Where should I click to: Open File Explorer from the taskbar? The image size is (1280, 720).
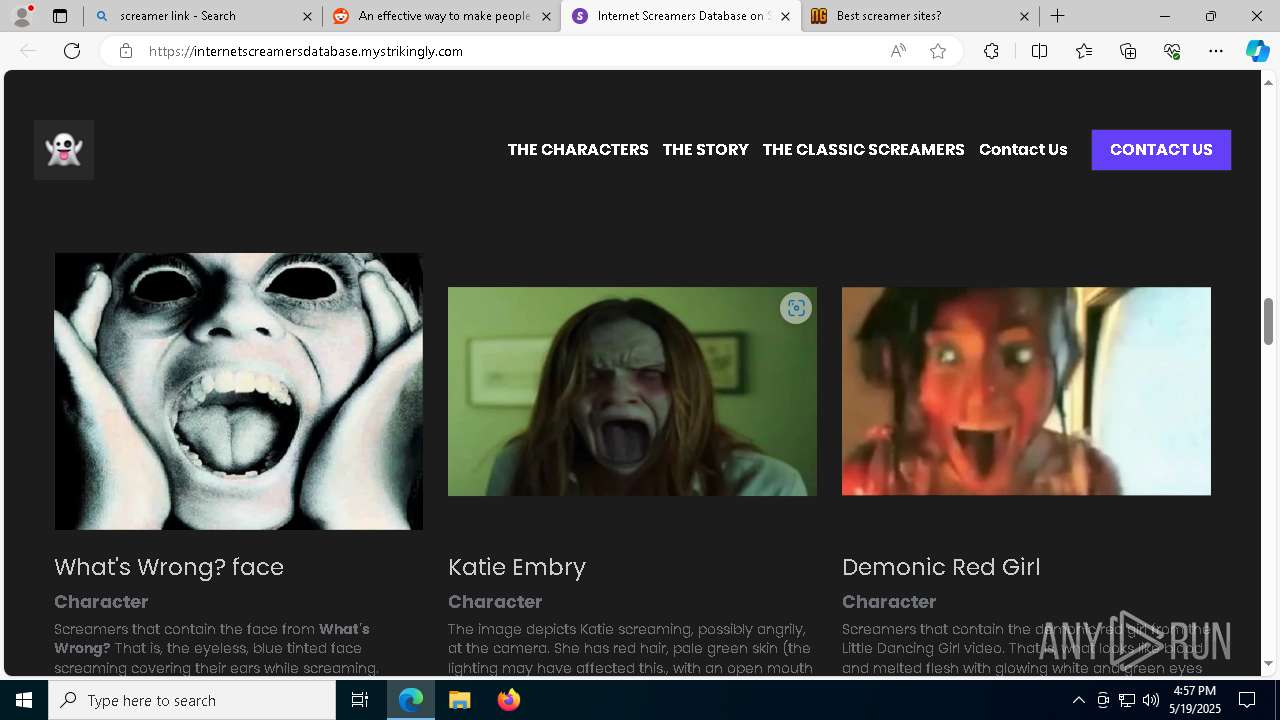(459, 700)
